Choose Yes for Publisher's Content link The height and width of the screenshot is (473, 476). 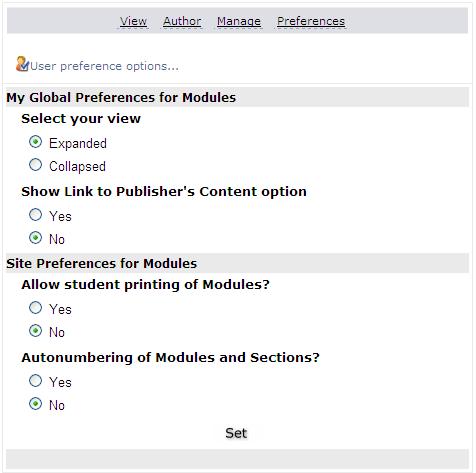click(35, 215)
